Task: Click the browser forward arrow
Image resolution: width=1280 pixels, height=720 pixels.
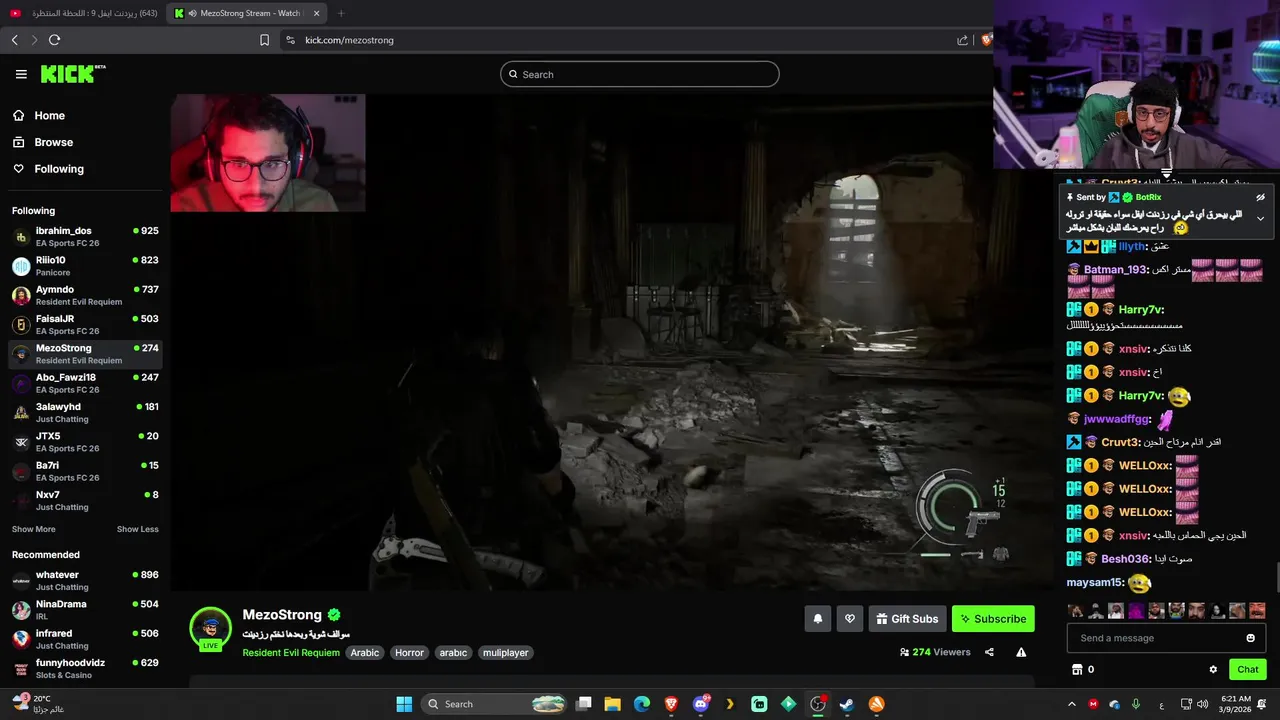Action: [x=34, y=40]
